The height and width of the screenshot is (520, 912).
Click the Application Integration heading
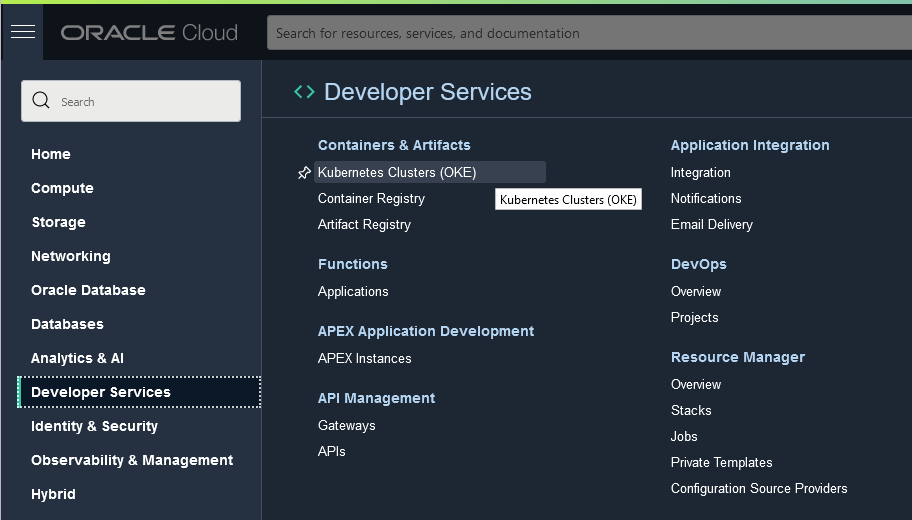(x=750, y=145)
